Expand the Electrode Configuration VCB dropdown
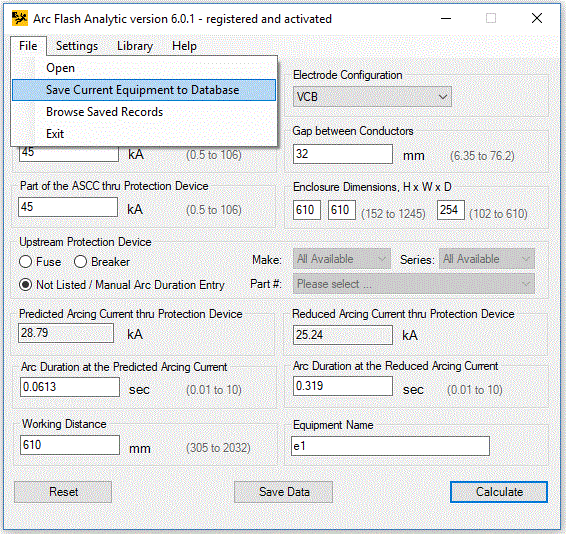566x534 pixels. coord(372,97)
